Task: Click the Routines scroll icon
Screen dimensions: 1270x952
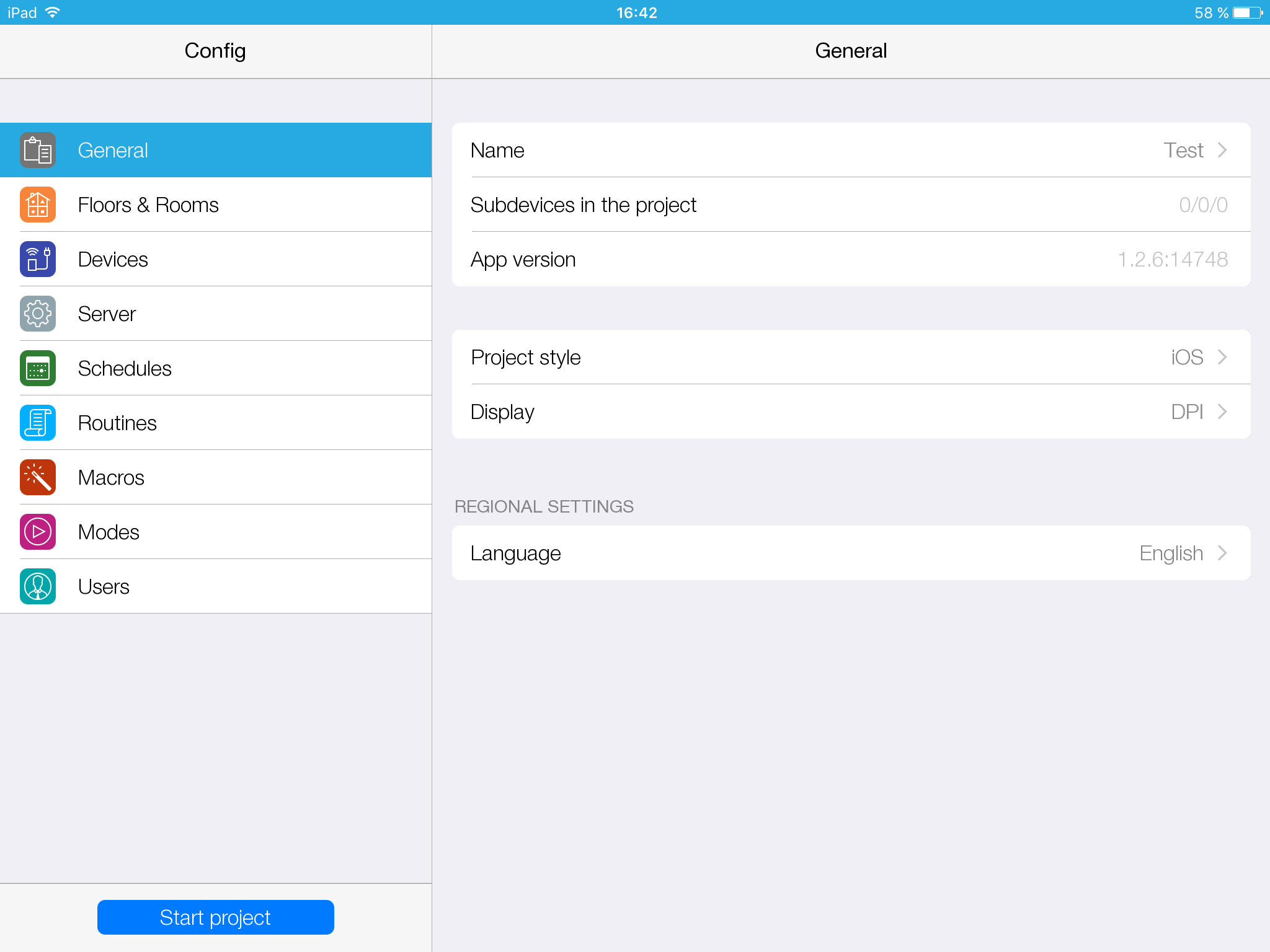Action: [x=38, y=423]
